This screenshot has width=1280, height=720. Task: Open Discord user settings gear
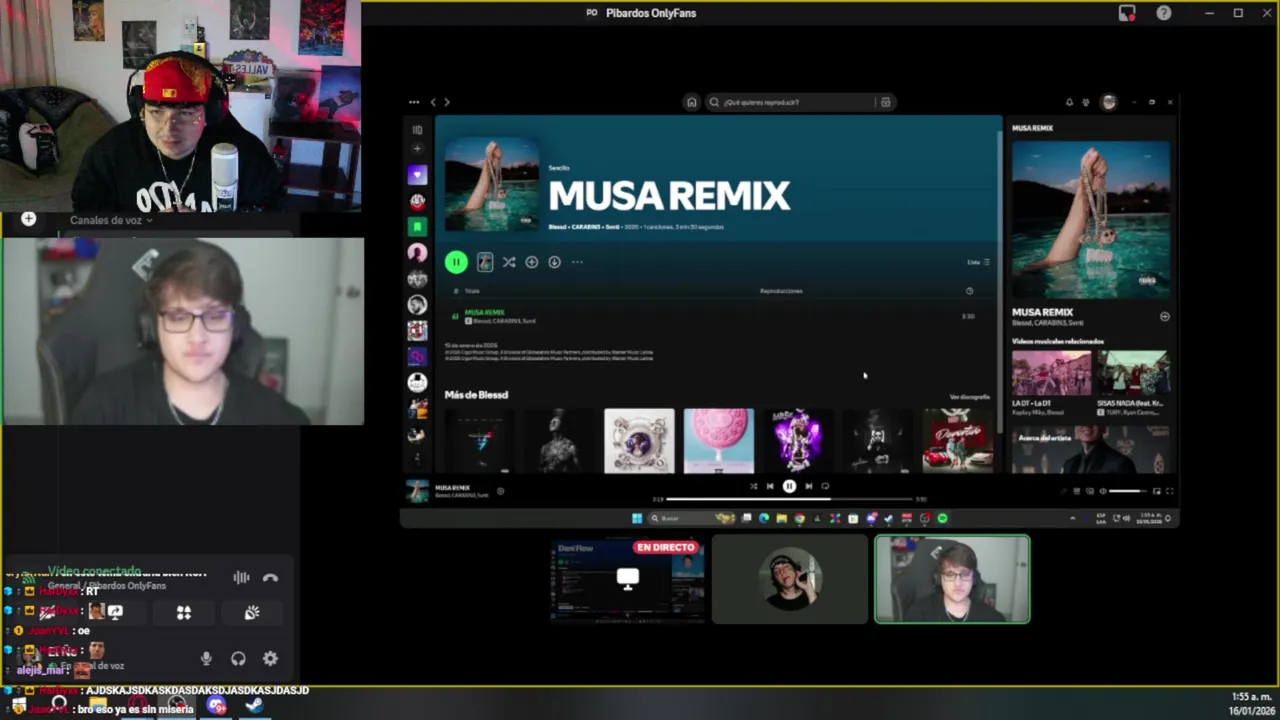pyautogui.click(x=270, y=658)
